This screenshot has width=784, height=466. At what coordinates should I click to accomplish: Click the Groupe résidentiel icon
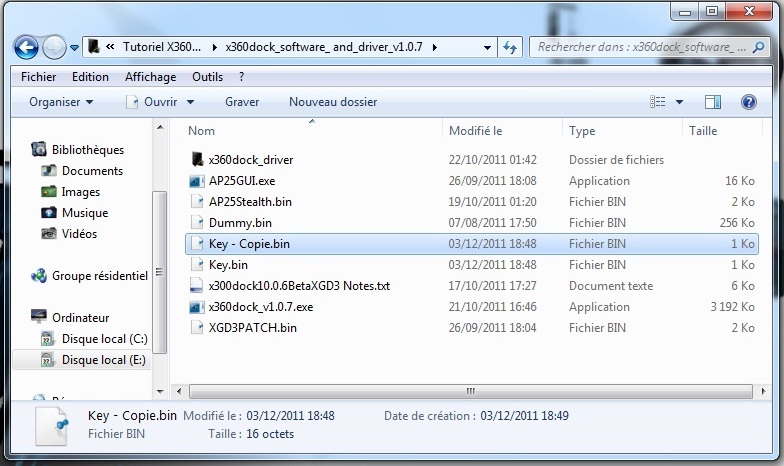(38, 276)
